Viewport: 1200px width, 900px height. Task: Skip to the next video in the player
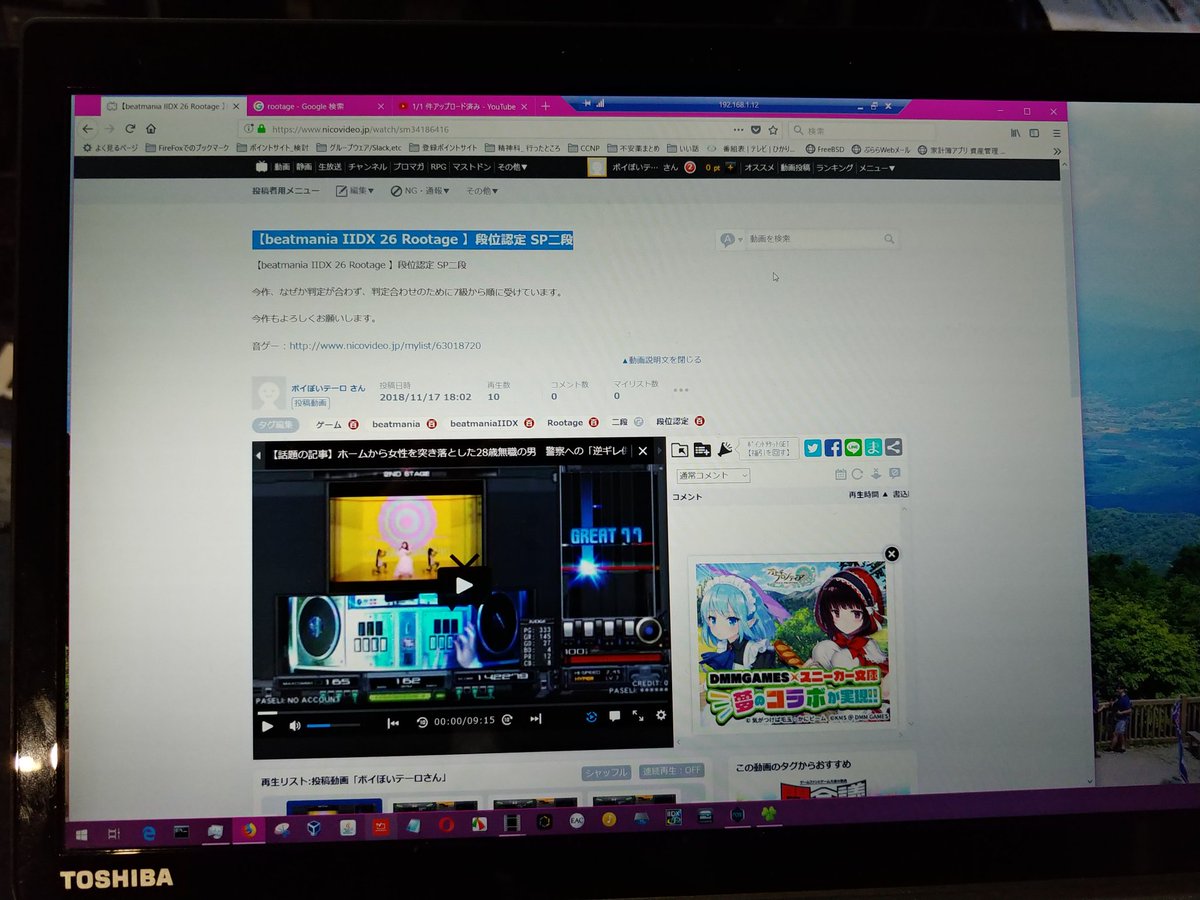[x=536, y=718]
